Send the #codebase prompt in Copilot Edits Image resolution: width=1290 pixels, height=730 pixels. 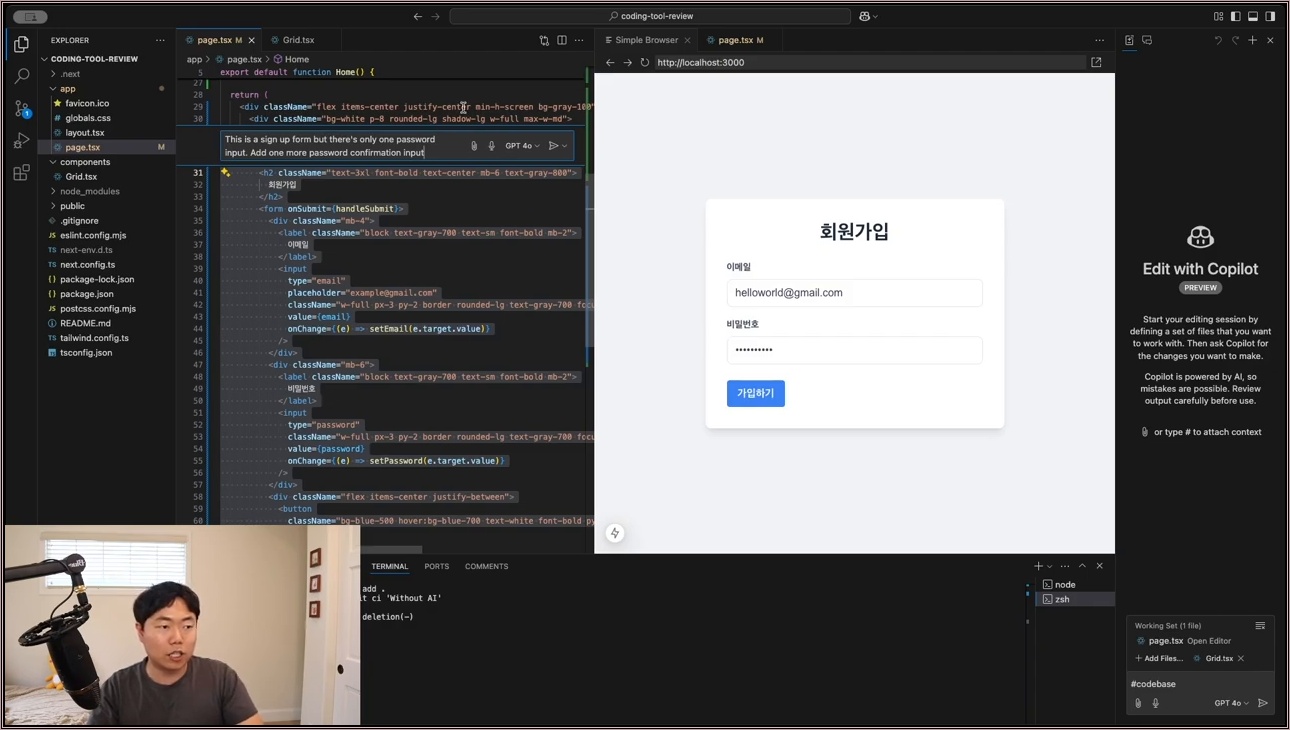point(1263,703)
